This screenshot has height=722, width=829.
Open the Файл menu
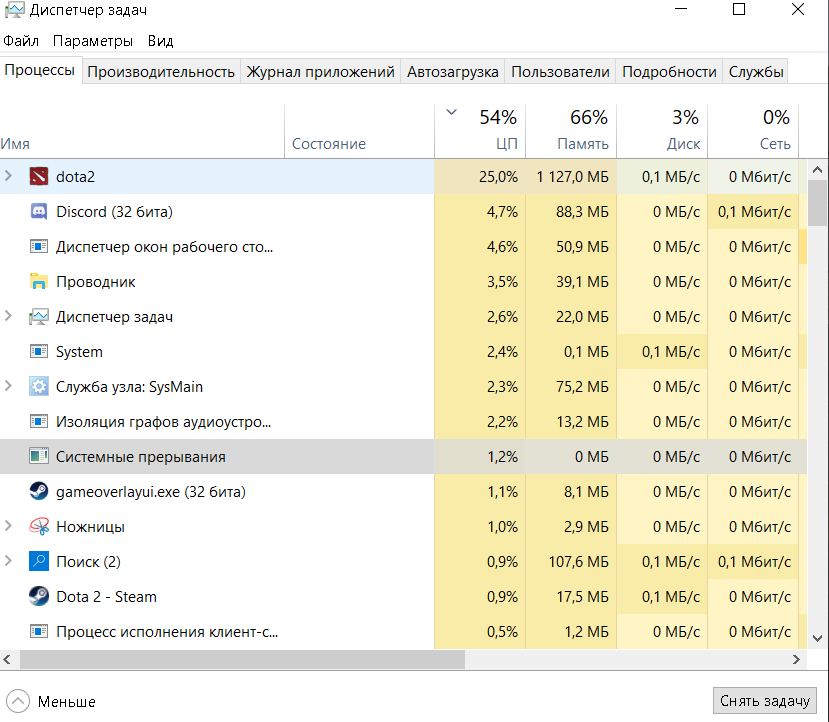21,41
